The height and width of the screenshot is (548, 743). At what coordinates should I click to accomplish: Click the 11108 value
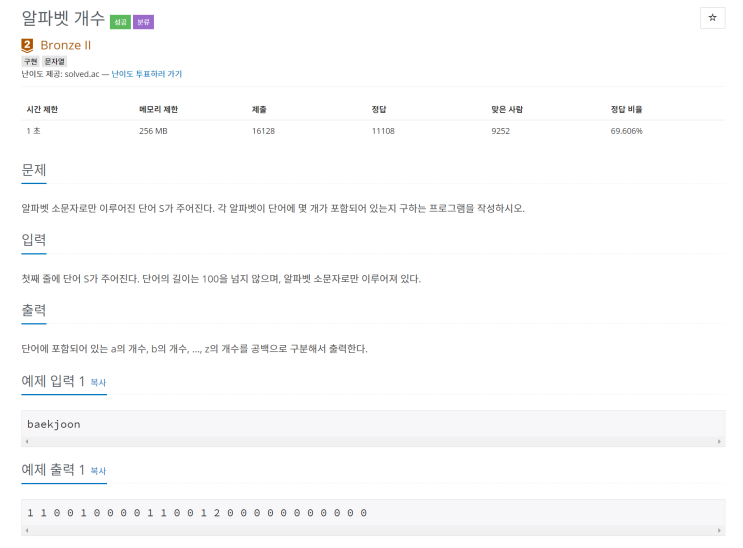(x=383, y=131)
